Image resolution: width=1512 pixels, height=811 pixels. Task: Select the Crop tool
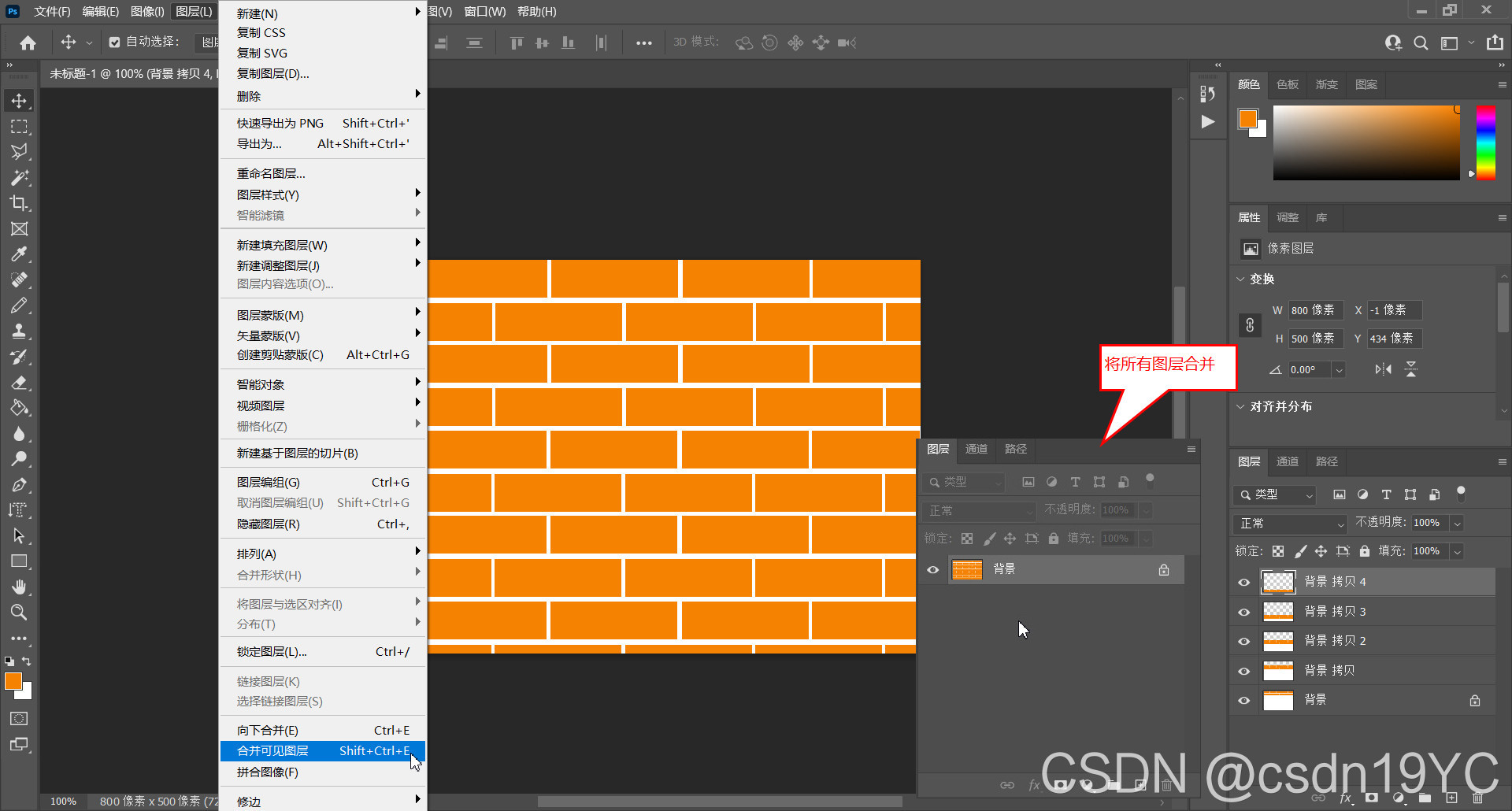(19, 203)
